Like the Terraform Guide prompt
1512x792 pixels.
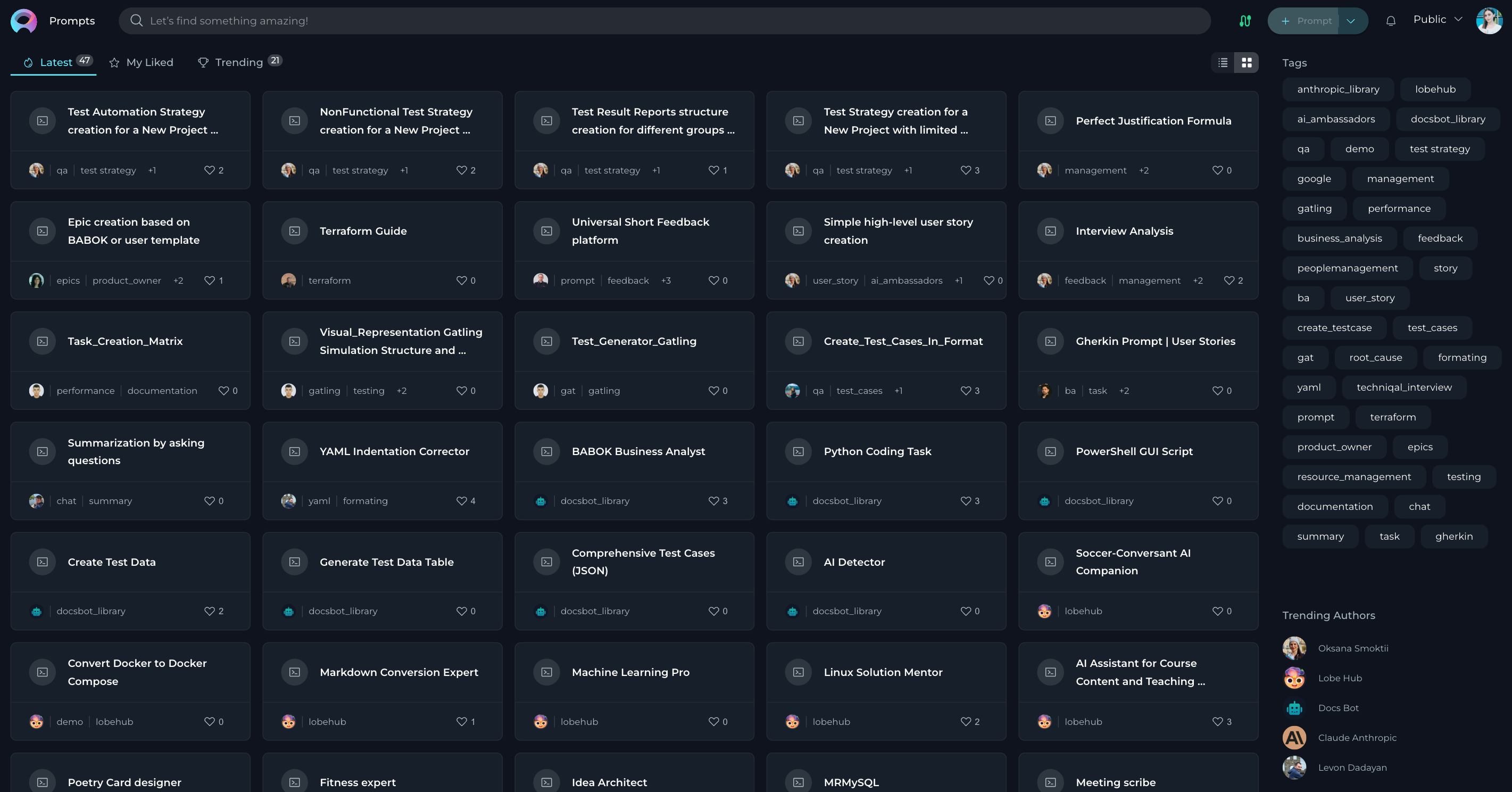coord(462,280)
